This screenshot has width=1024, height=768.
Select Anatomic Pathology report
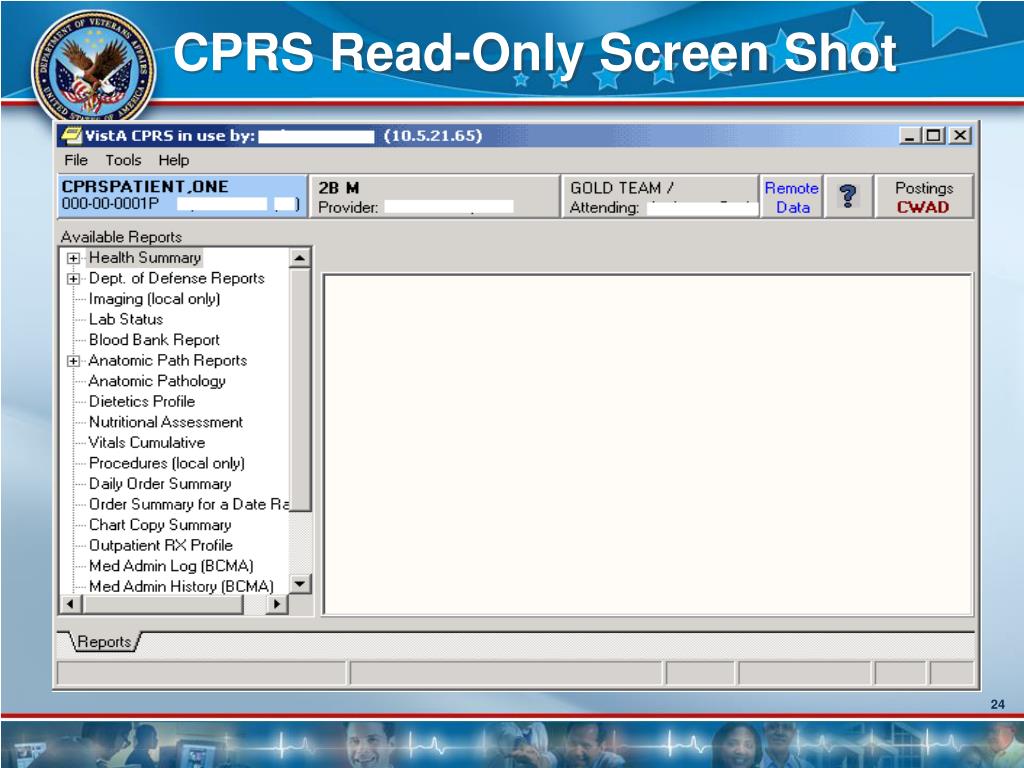157,381
